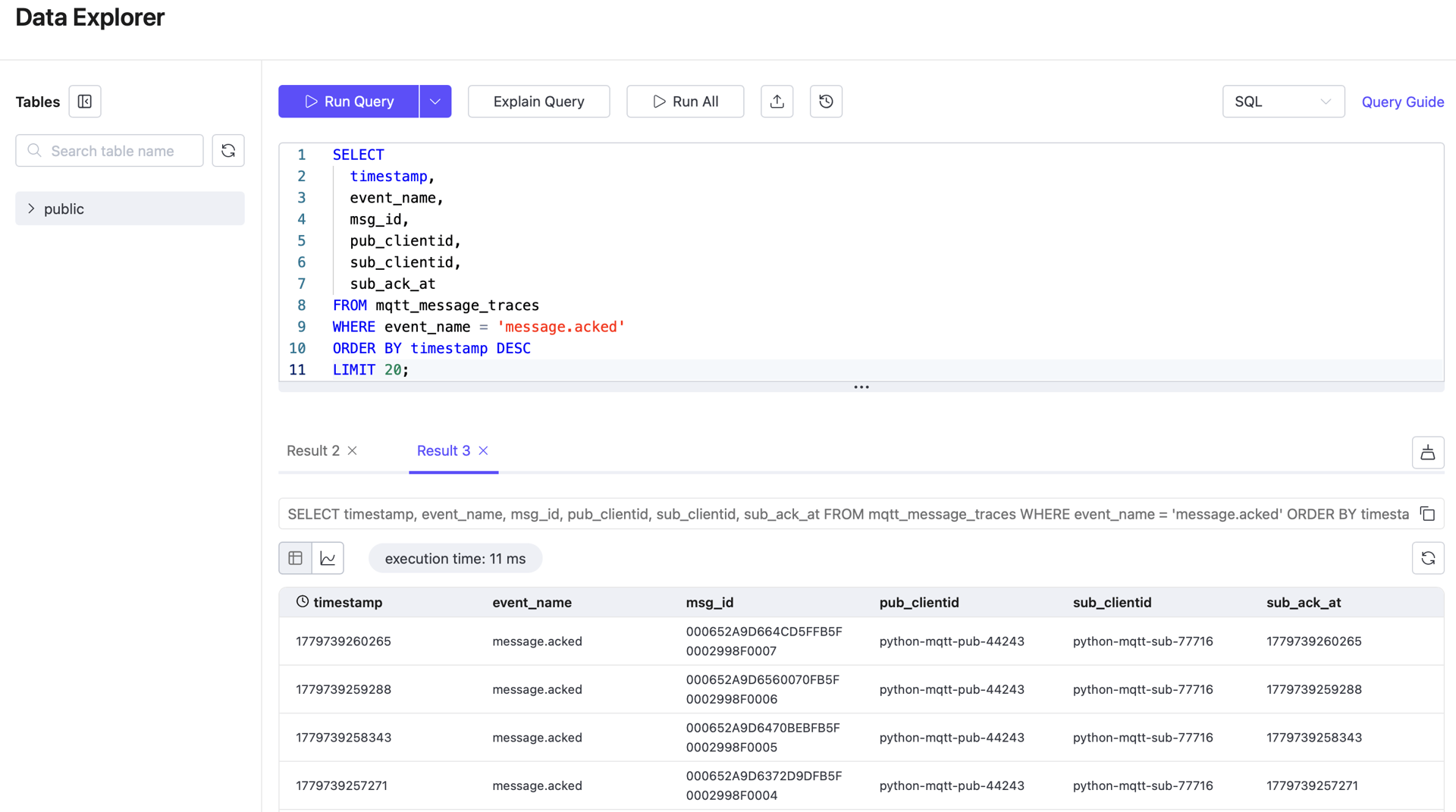This screenshot has height=812, width=1456.
Task: Click the Run All button
Action: click(685, 102)
